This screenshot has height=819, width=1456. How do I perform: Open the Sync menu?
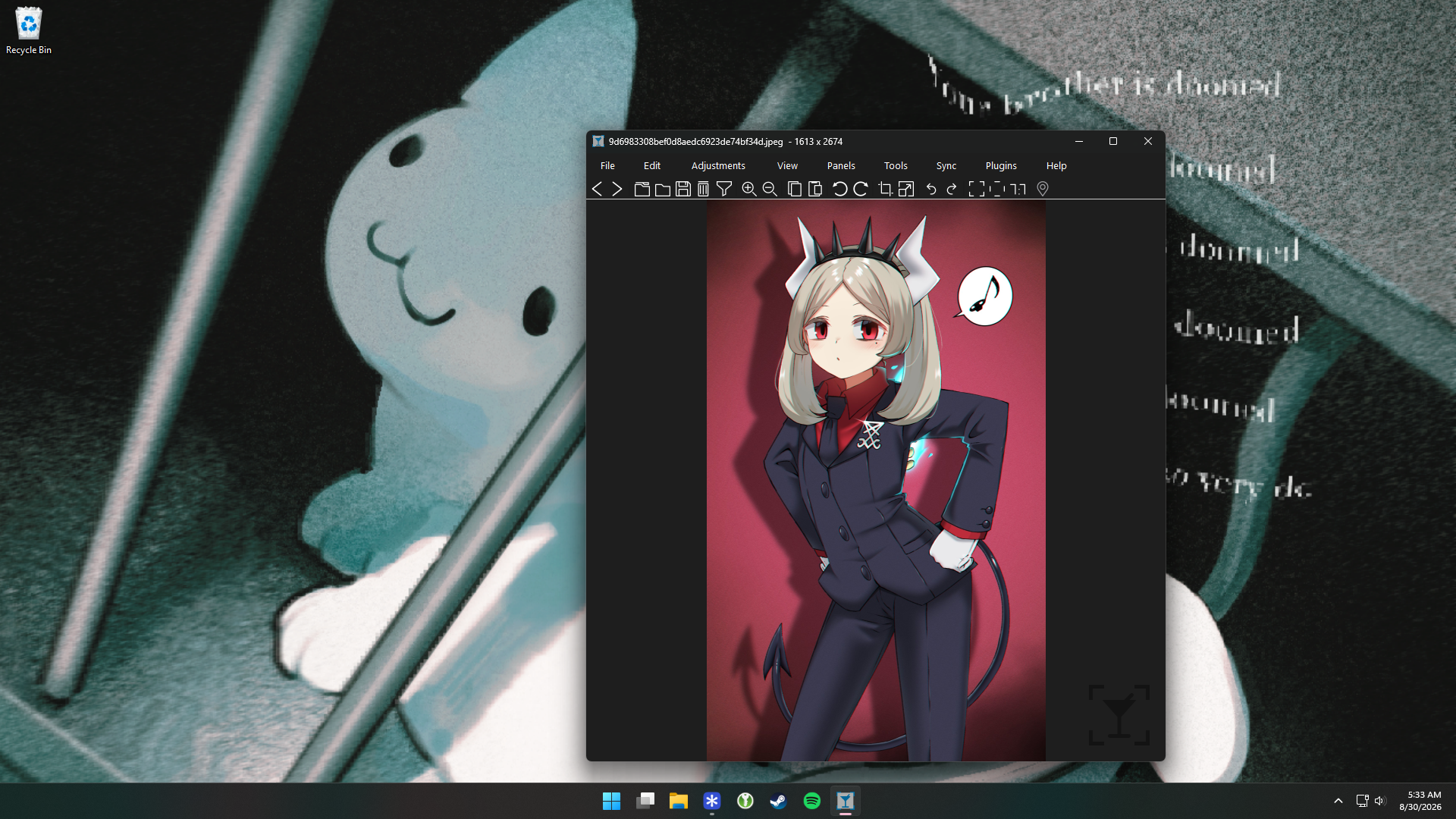coord(946,165)
